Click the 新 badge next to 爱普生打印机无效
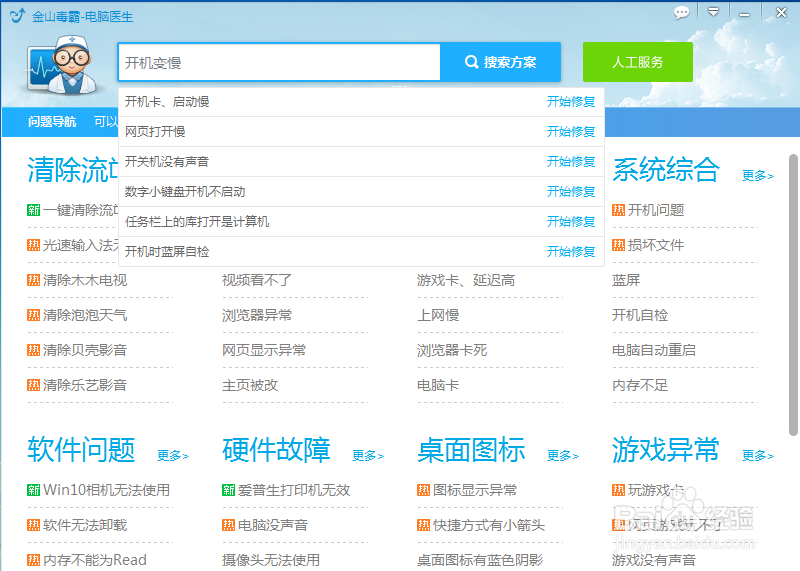800x571 pixels. 229,490
